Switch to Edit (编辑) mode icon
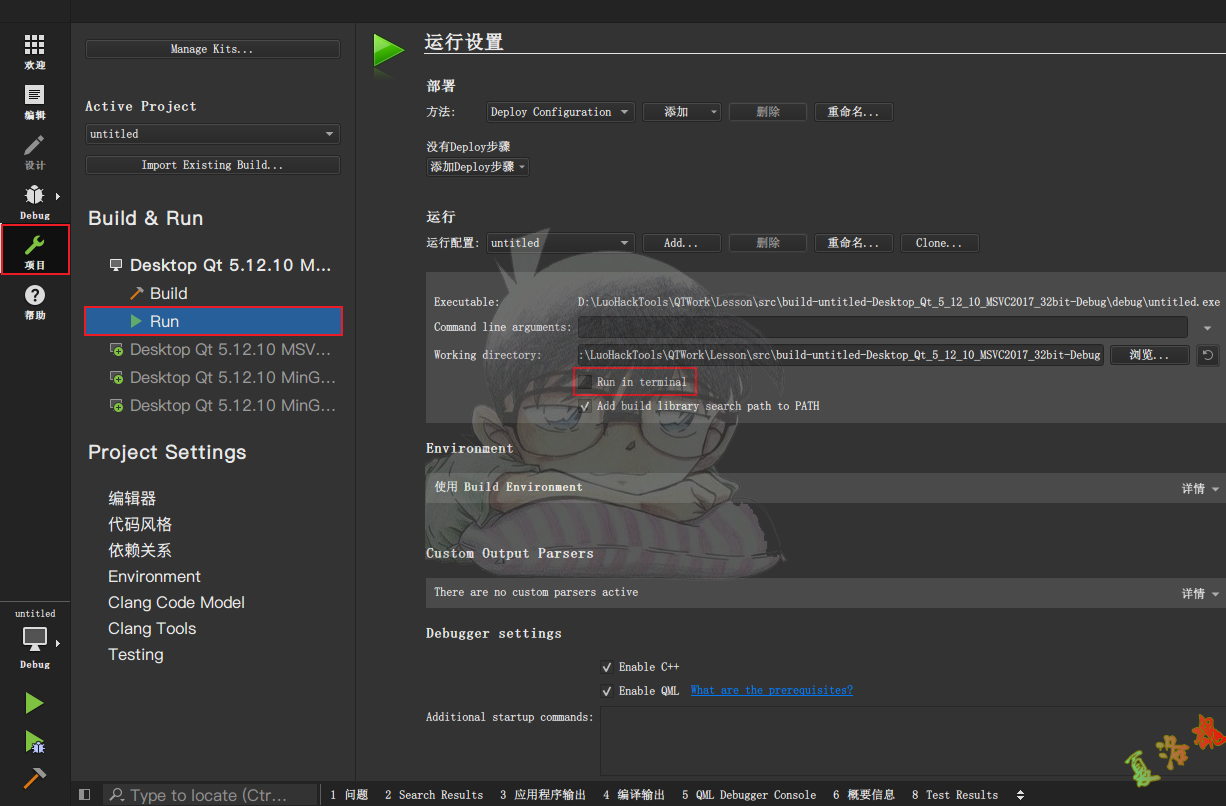1226x806 pixels. tap(35, 101)
